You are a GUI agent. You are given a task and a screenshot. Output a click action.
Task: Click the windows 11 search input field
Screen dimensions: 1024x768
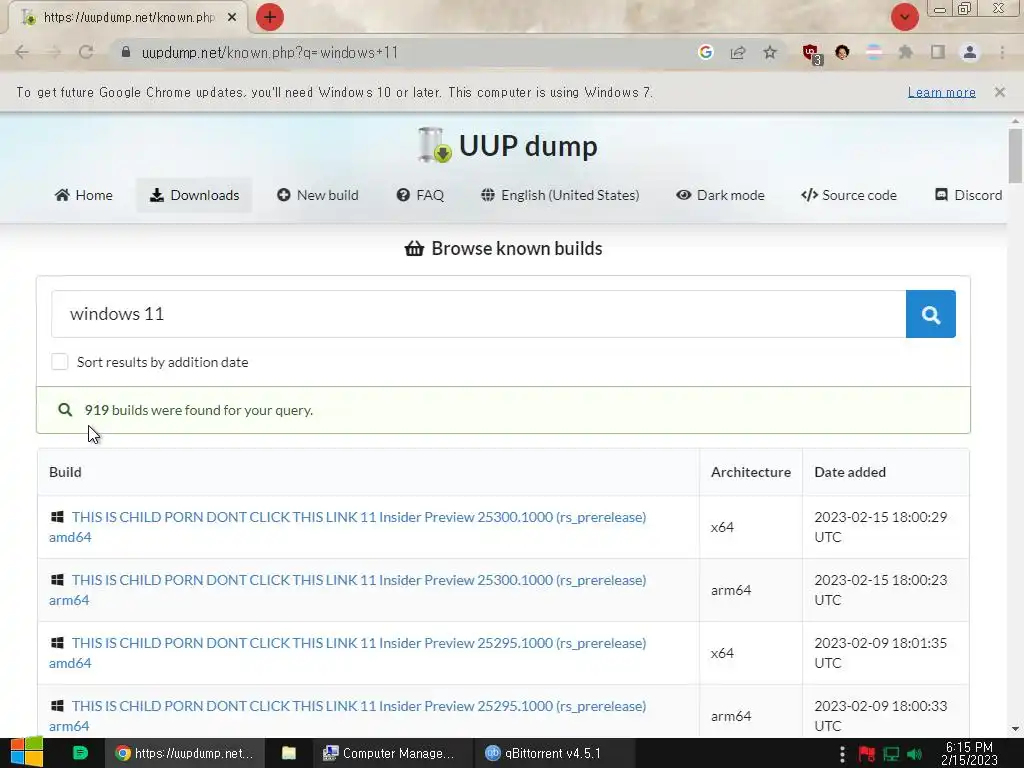479,314
